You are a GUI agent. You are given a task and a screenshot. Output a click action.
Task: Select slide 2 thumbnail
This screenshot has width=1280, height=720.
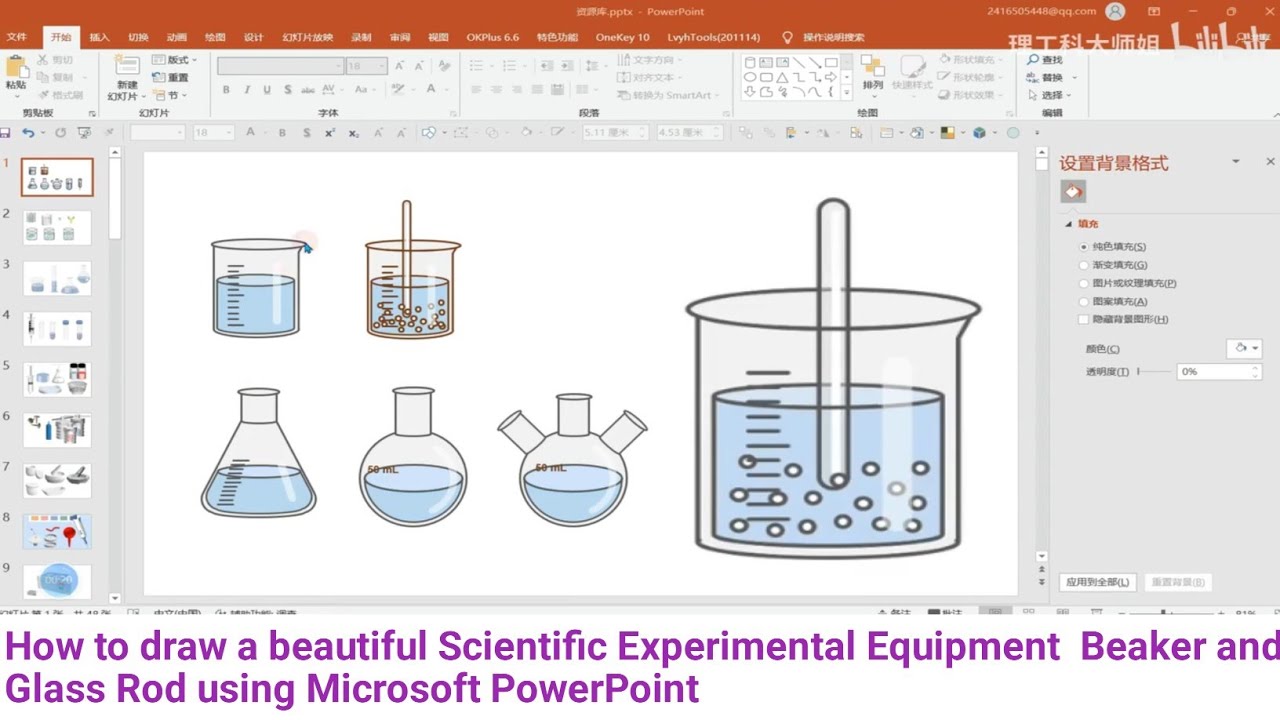[57, 228]
